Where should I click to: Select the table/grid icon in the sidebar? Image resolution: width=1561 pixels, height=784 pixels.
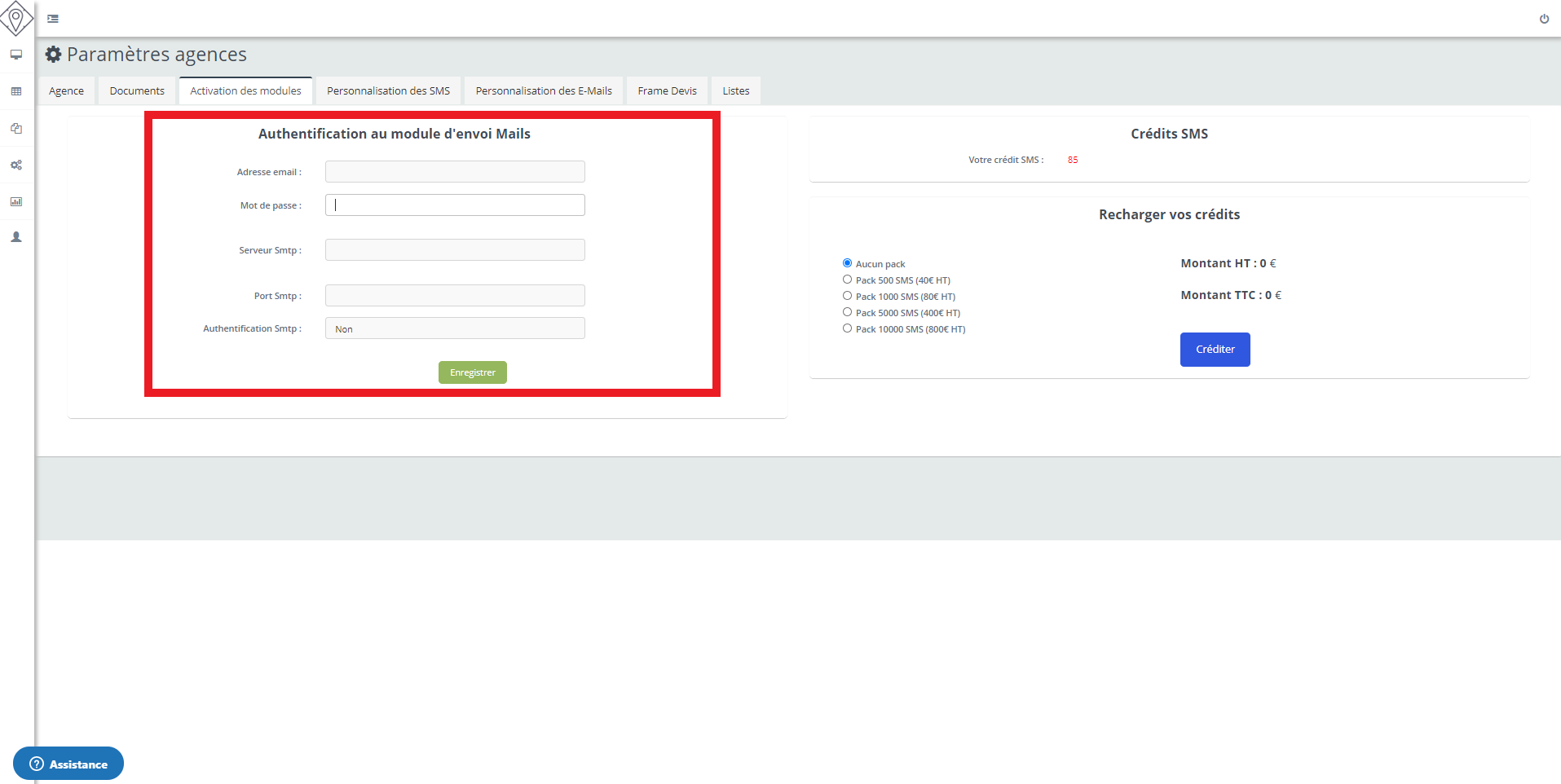(15, 91)
